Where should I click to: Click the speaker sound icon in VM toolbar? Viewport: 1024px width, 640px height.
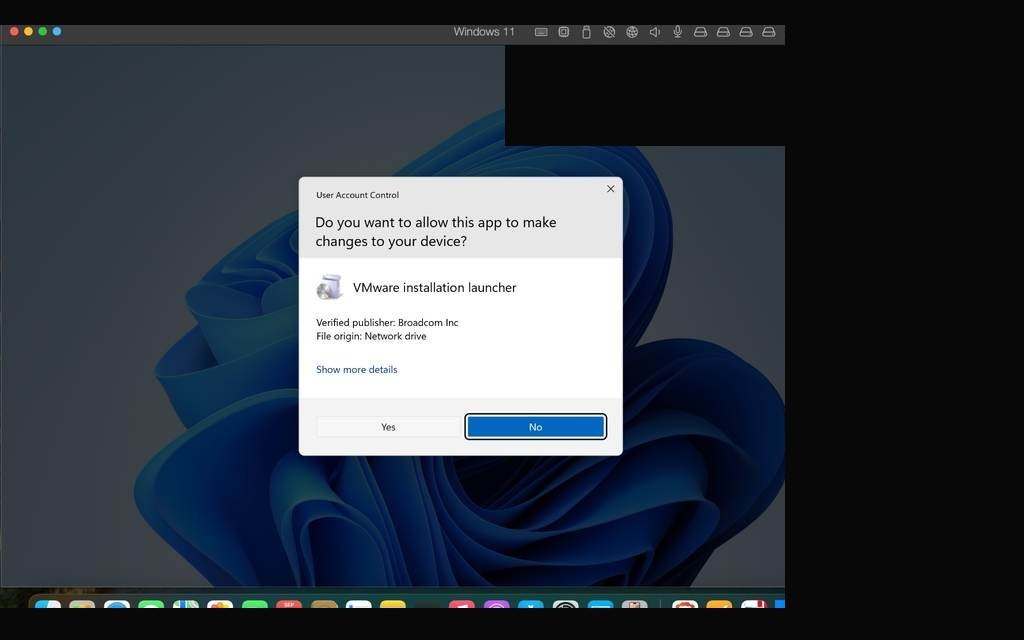(655, 32)
